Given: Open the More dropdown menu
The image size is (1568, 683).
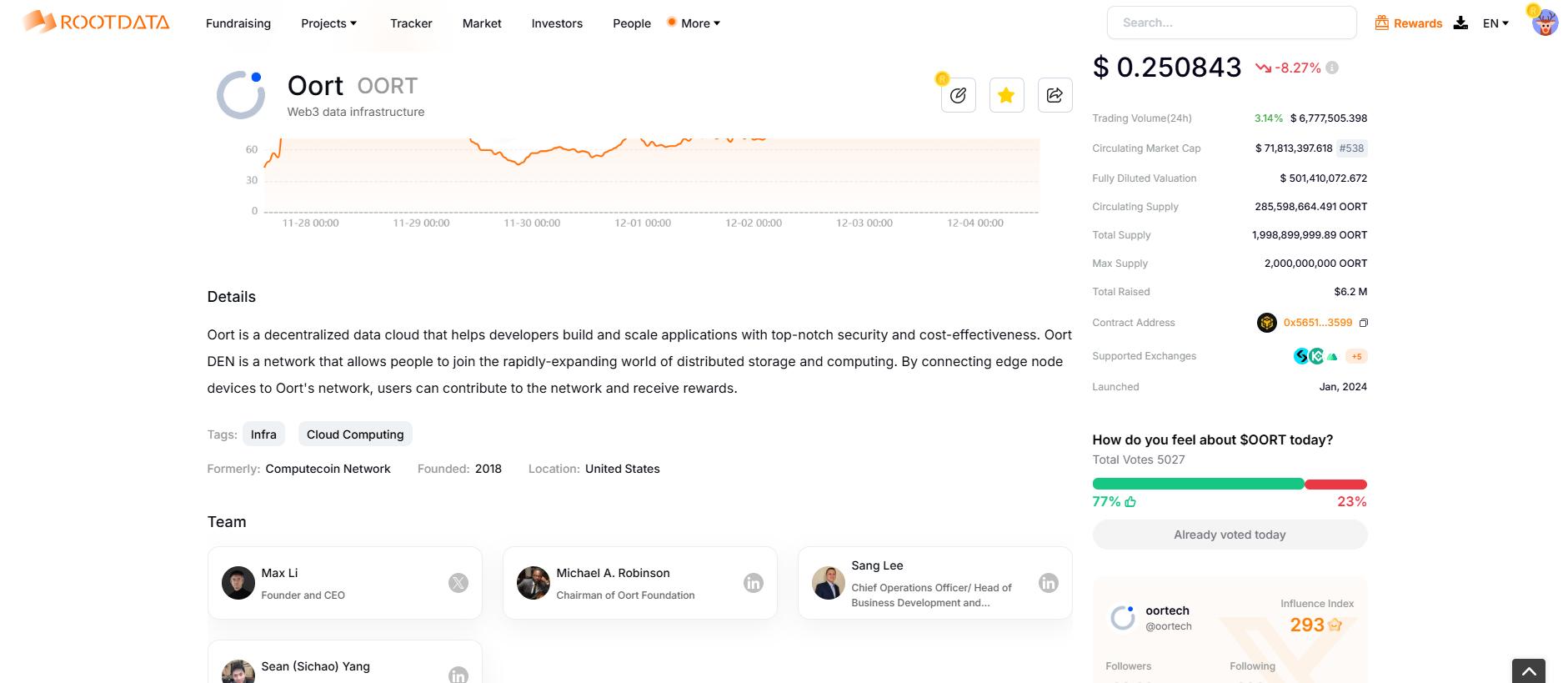Looking at the screenshot, I should pyautogui.click(x=700, y=23).
